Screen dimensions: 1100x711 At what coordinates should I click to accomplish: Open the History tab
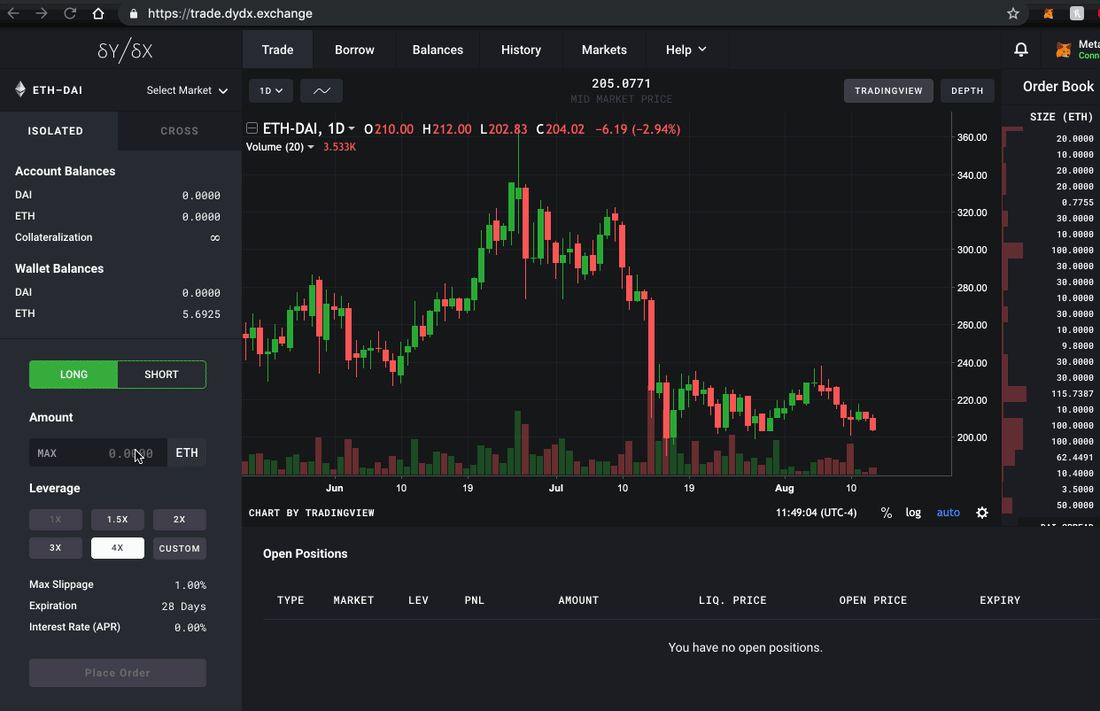point(521,50)
